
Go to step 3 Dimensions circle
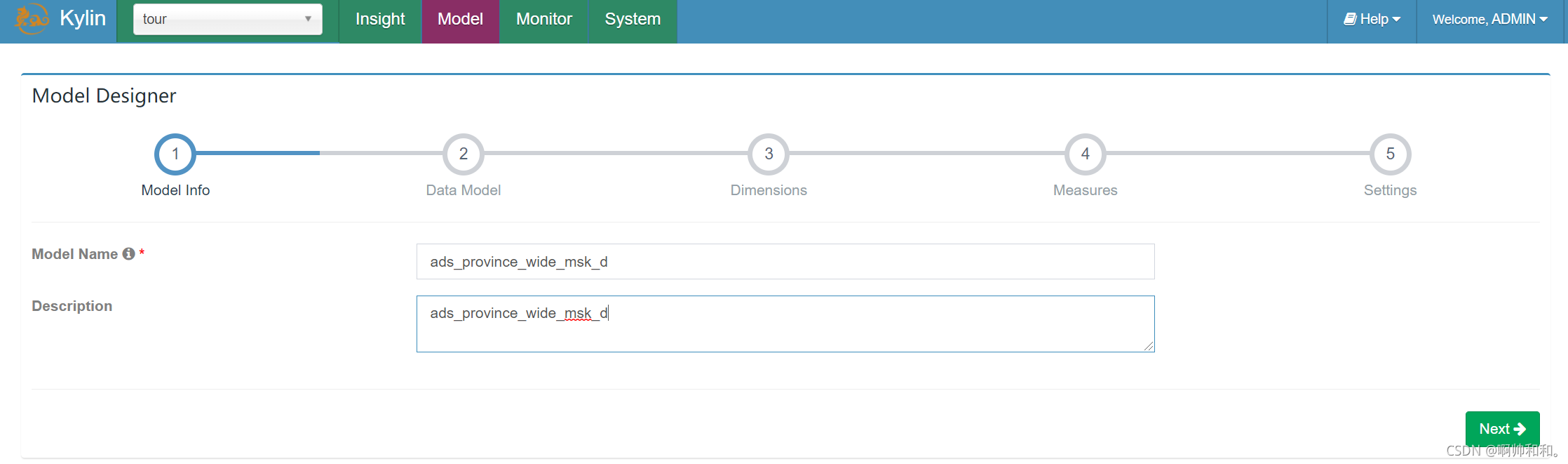(769, 154)
